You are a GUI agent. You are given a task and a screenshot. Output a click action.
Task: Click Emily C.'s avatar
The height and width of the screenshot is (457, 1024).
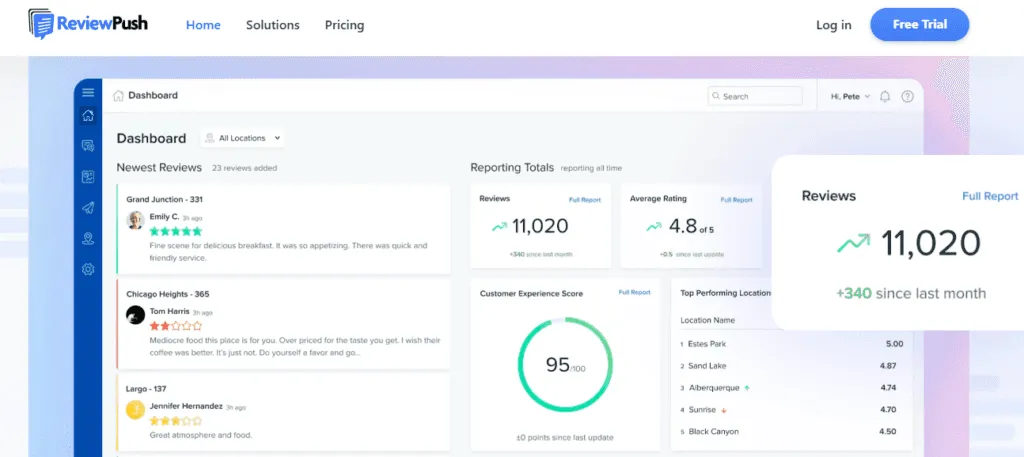click(135, 220)
